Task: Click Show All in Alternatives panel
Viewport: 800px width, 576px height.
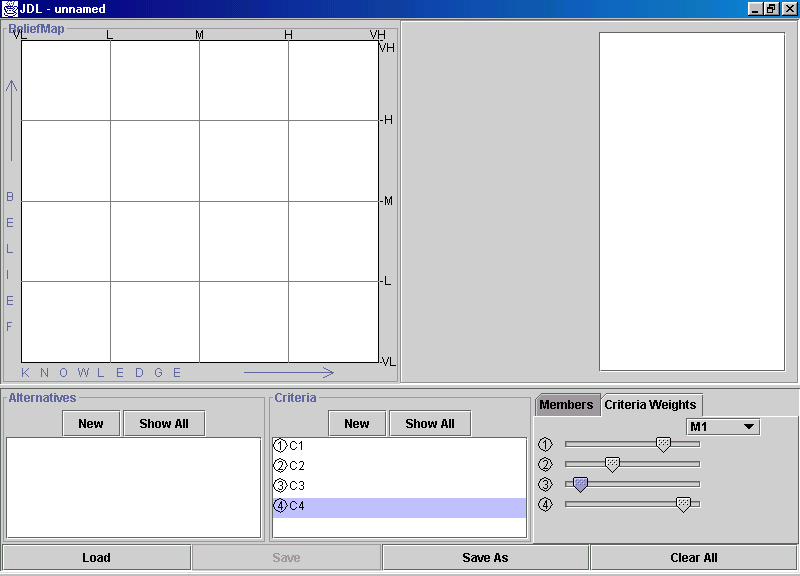Action: point(164,423)
